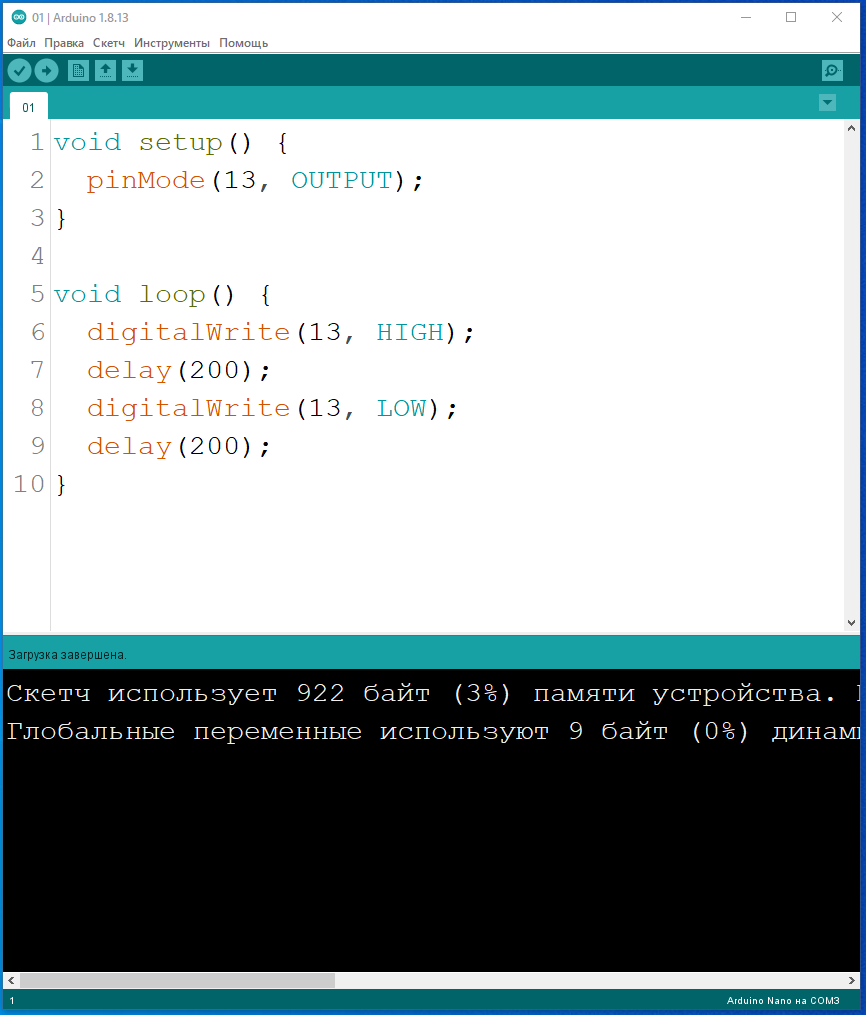Open the Правка menu

pyautogui.click(x=64, y=43)
